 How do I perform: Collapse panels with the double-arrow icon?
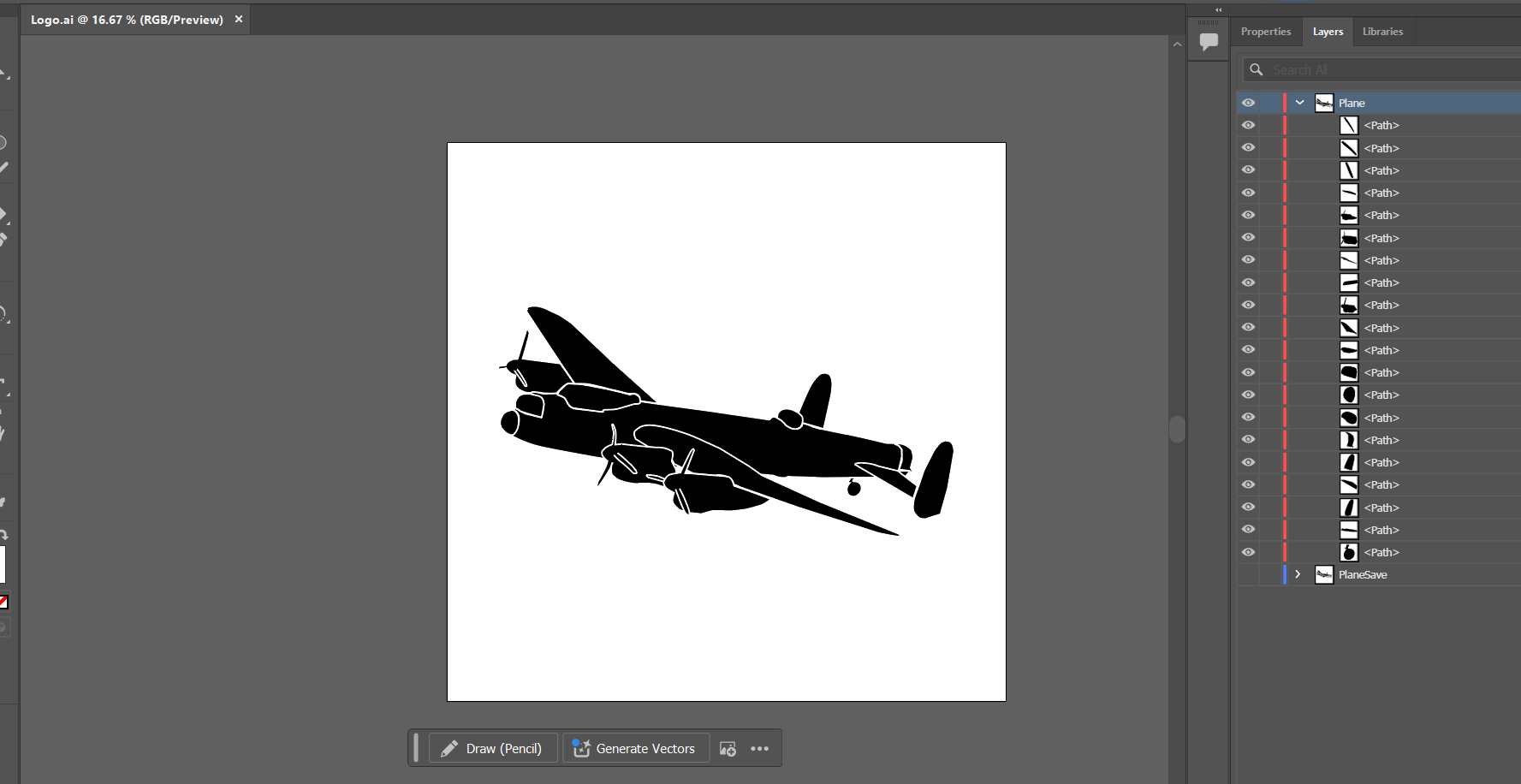(x=1218, y=10)
